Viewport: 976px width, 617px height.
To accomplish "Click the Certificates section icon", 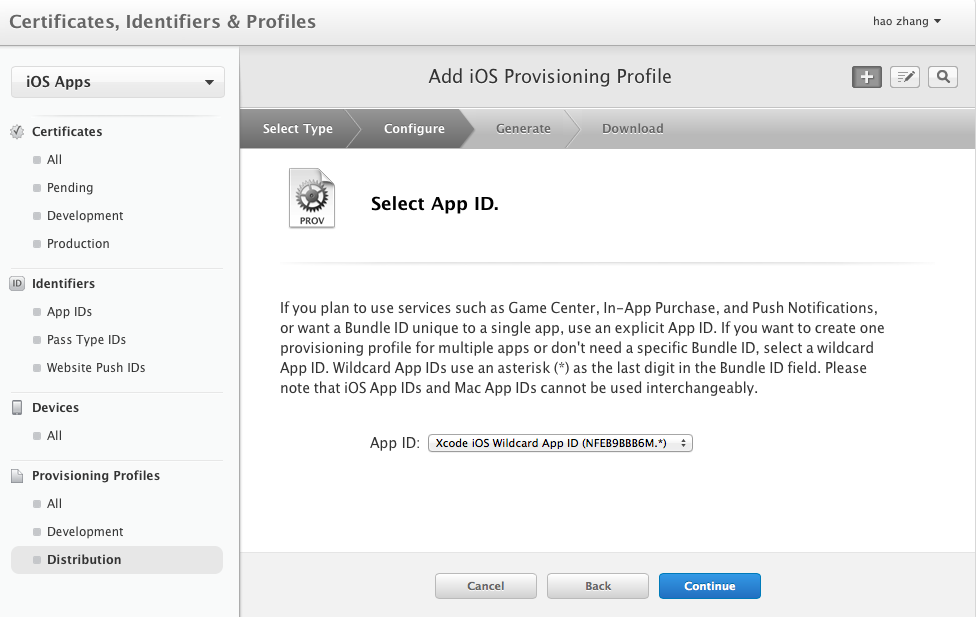I will (17, 132).
